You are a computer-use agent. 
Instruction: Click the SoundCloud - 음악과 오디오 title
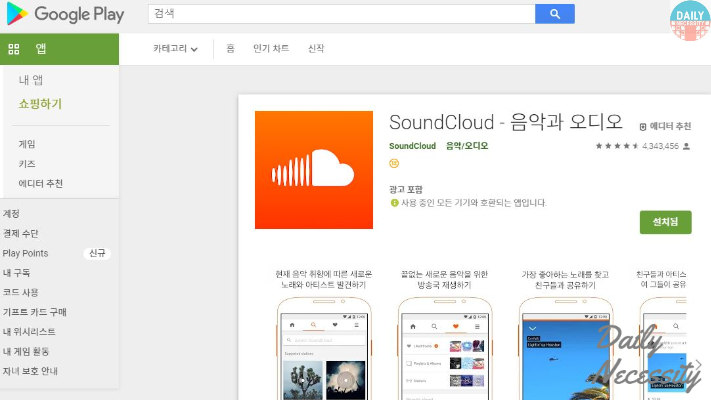click(x=506, y=122)
